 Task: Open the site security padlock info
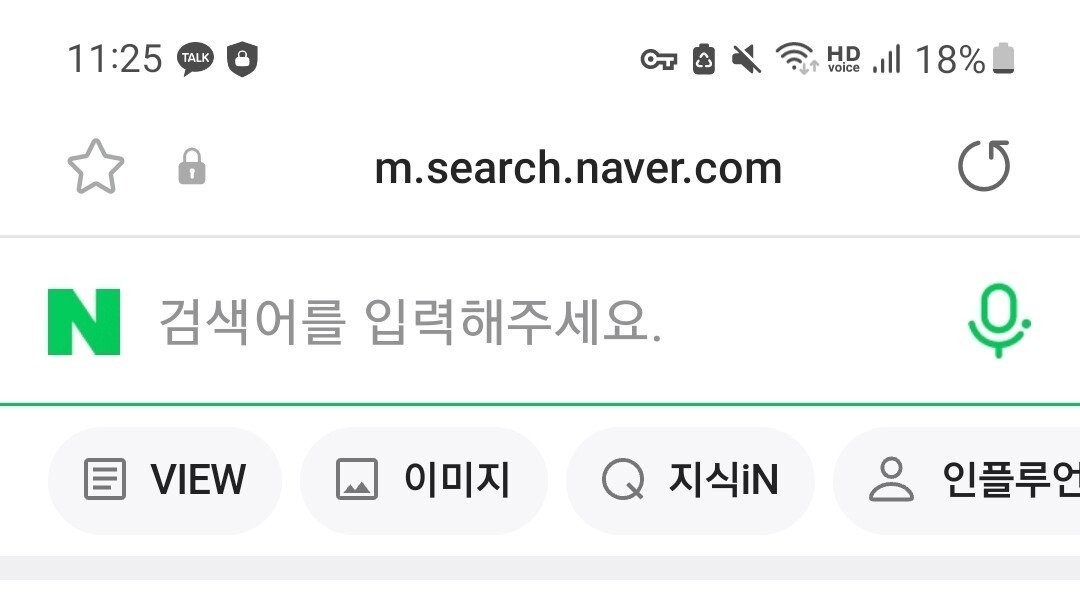(192, 167)
